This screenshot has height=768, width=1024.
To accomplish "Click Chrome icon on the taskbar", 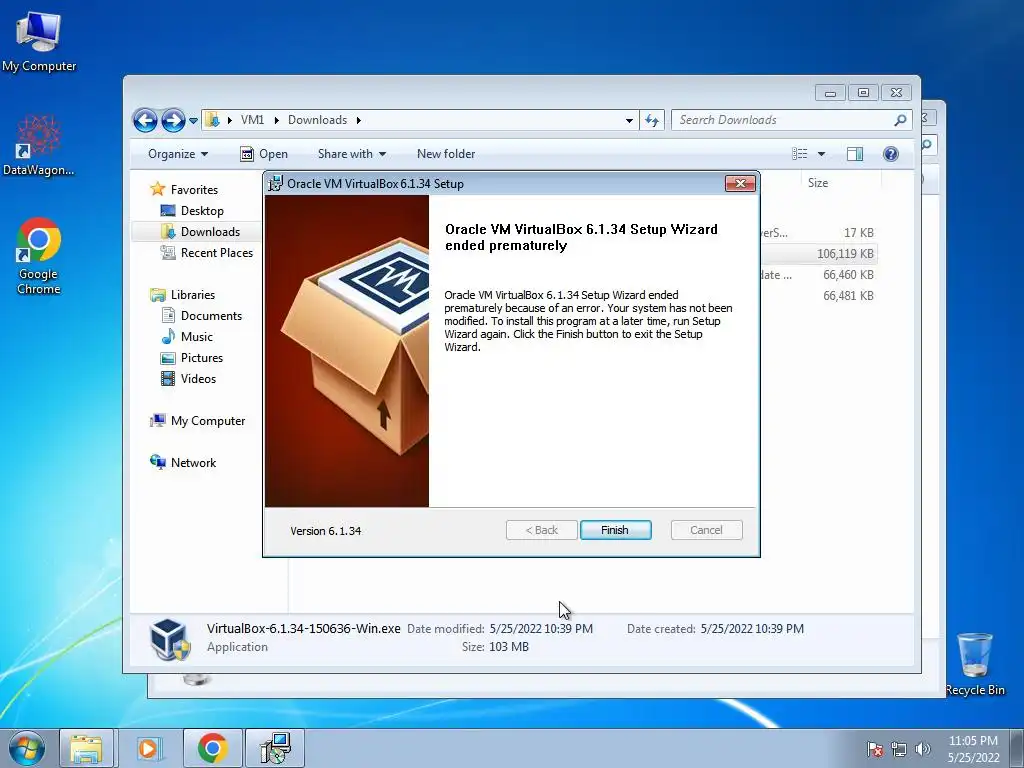I will tap(212, 748).
